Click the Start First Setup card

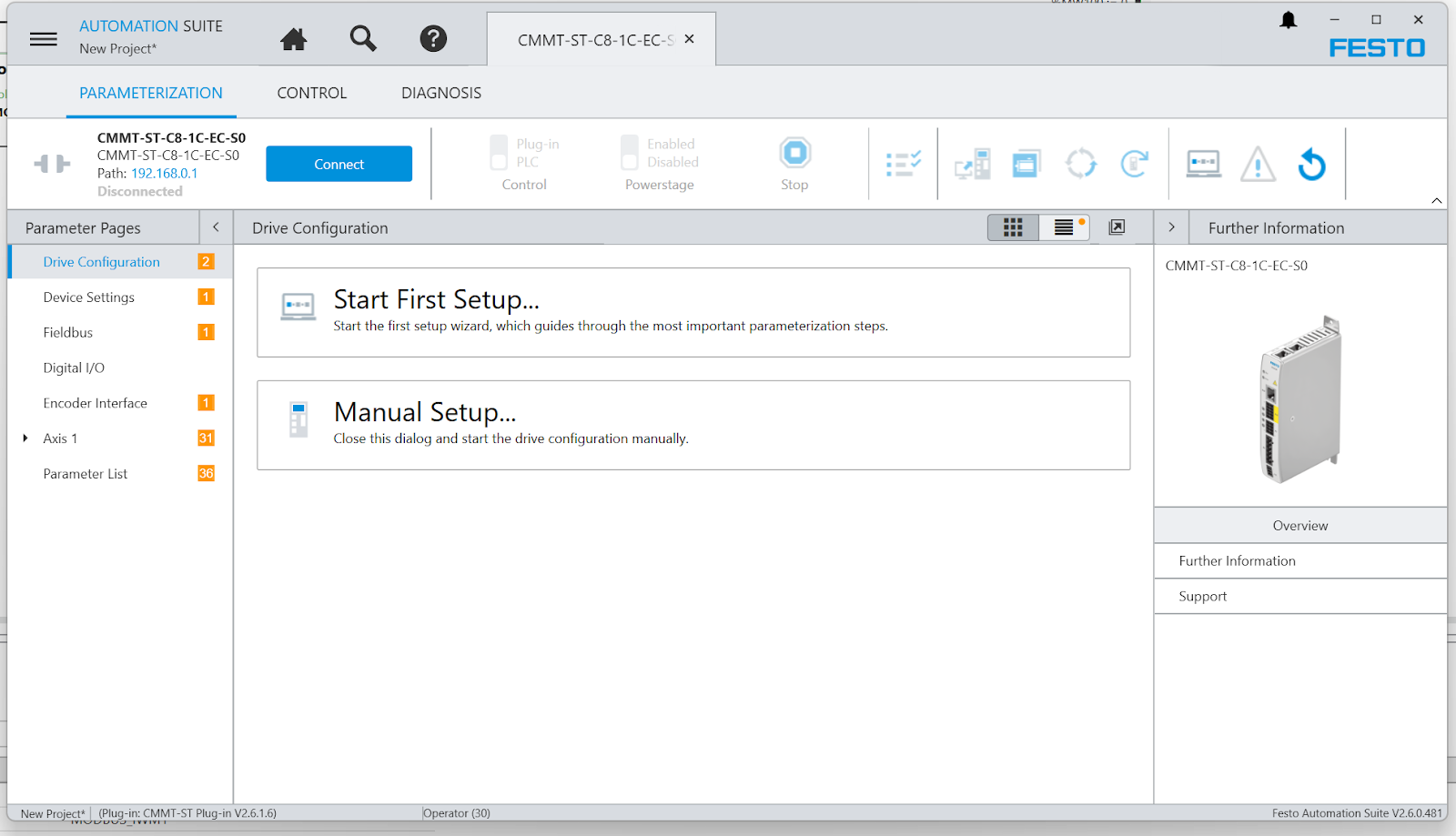693,312
